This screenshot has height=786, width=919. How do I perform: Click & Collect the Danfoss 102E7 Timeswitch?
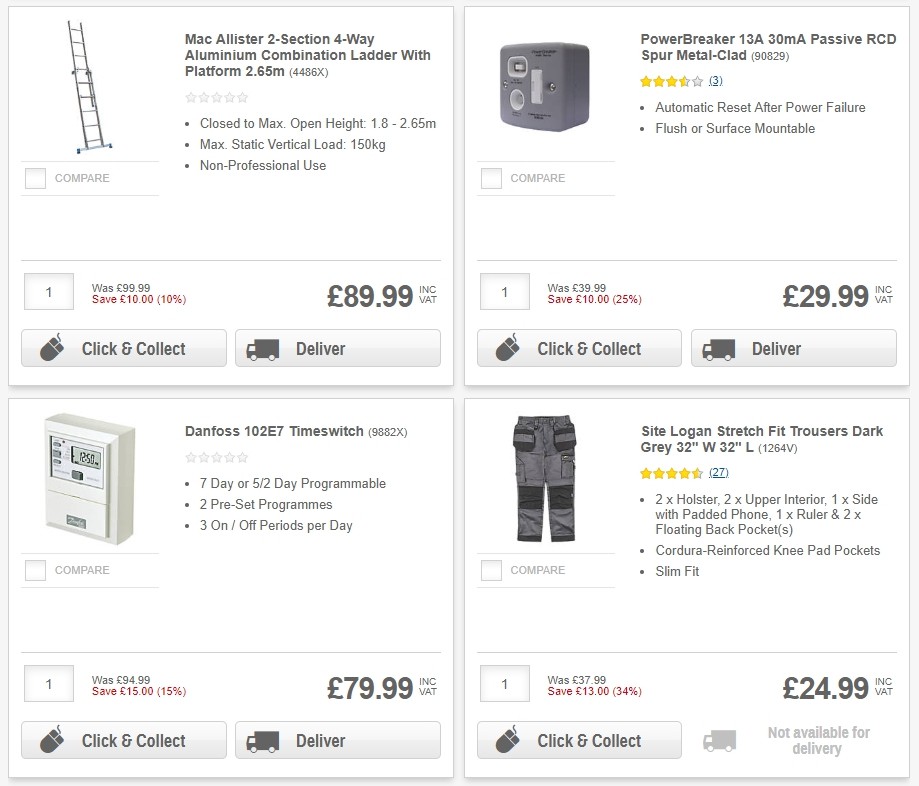pos(123,741)
